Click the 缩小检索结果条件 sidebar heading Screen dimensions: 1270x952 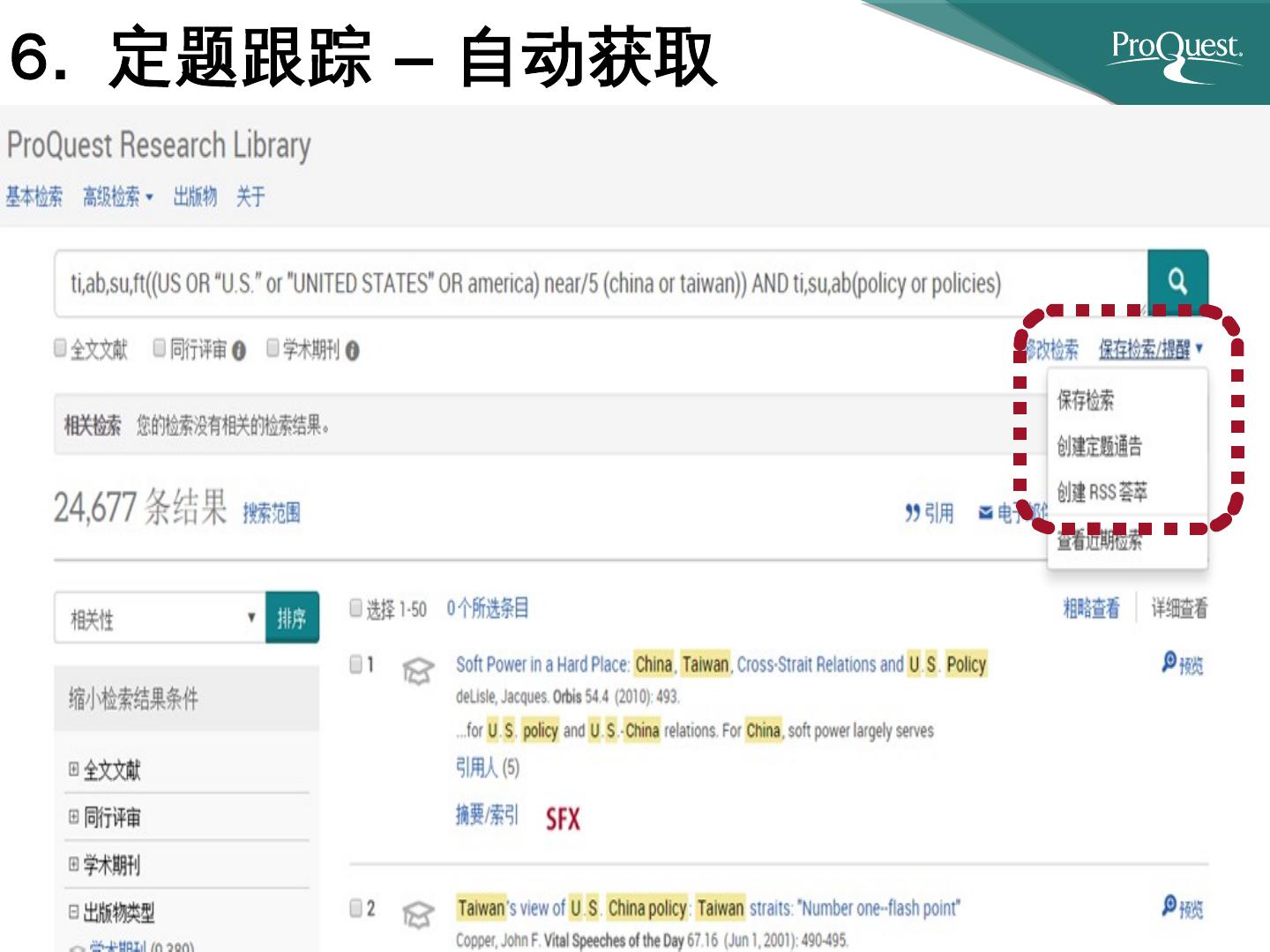click(134, 699)
